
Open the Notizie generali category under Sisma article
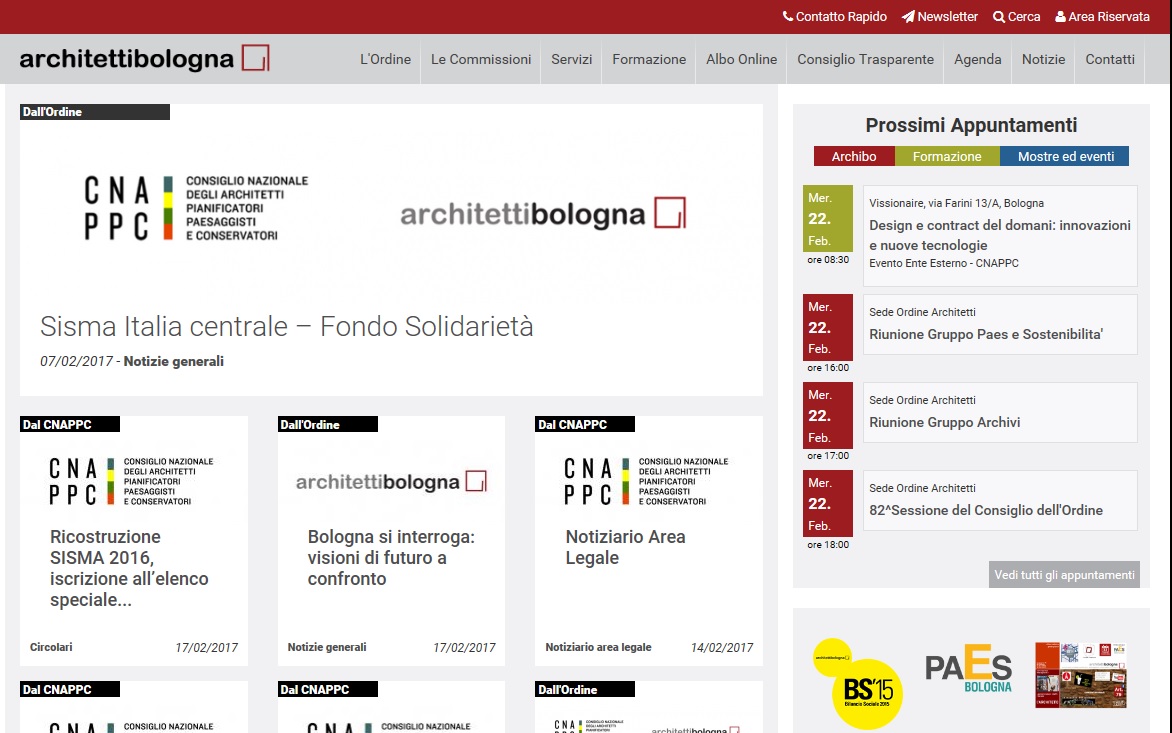pos(173,362)
